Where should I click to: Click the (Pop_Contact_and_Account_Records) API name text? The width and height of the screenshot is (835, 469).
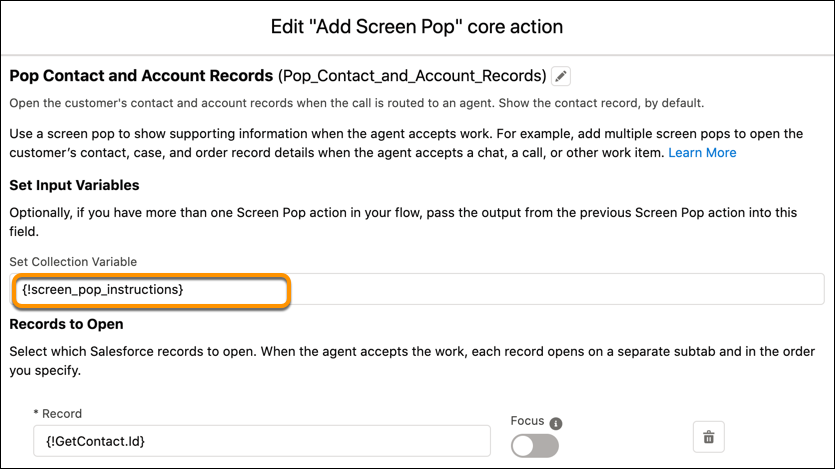(x=412, y=76)
